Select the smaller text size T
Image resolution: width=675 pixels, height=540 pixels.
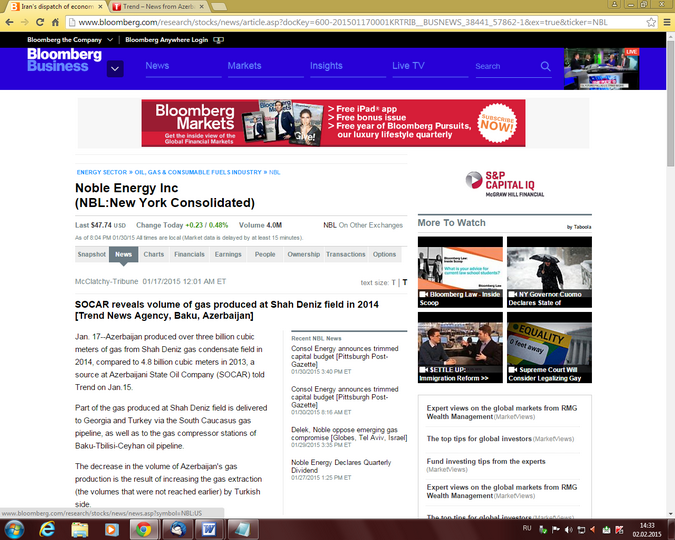click(x=393, y=283)
